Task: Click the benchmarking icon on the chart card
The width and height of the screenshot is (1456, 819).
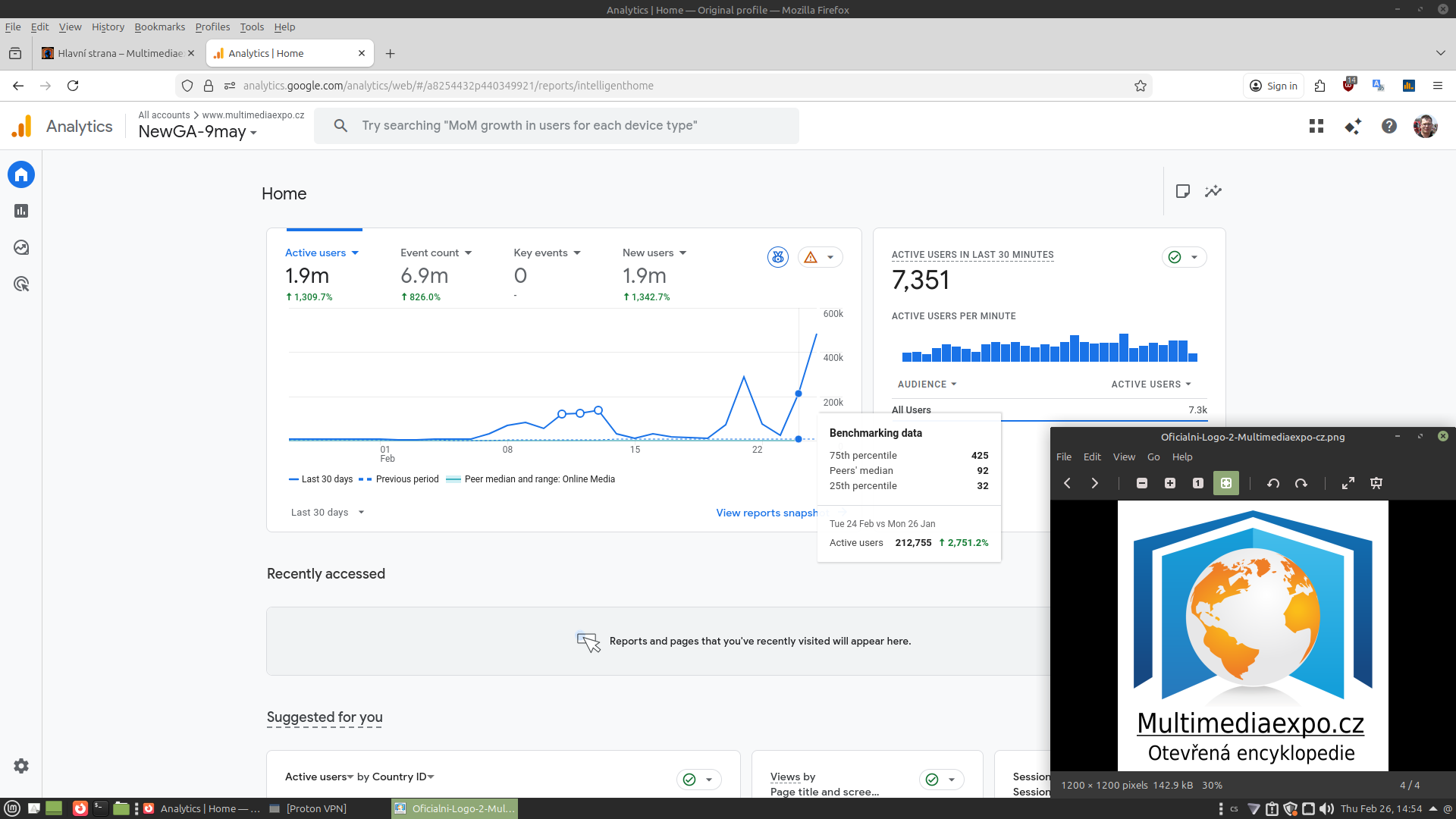Action: pyautogui.click(x=778, y=257)
